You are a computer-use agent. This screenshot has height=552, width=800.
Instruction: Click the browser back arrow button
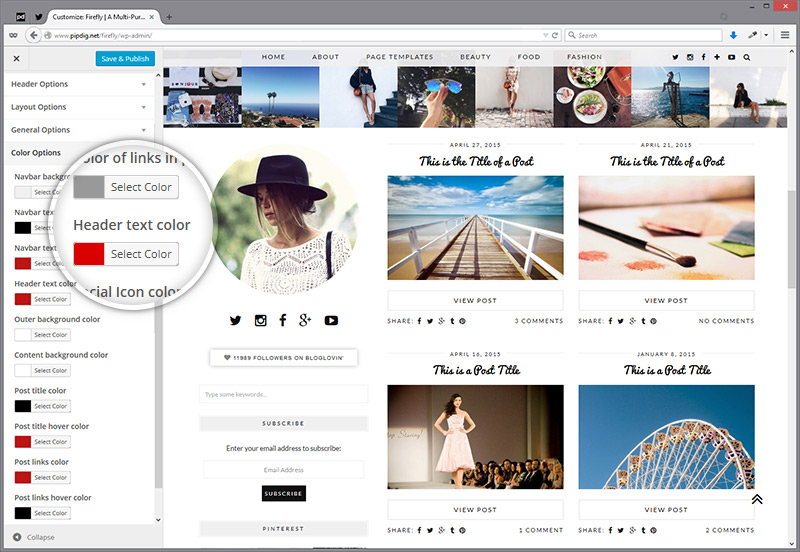click(34, 35)
